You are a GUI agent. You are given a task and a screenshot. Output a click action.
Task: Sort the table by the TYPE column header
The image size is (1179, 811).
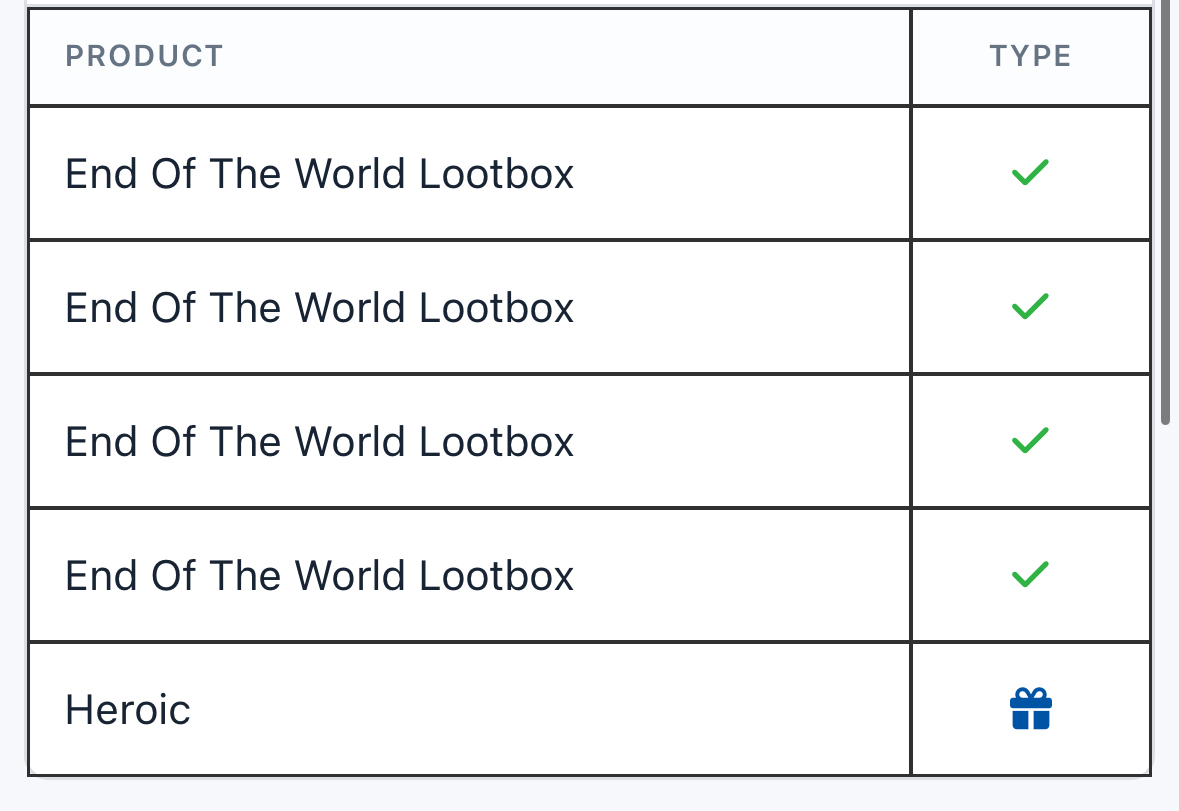pyautogui.click(x=1030, y=56)
